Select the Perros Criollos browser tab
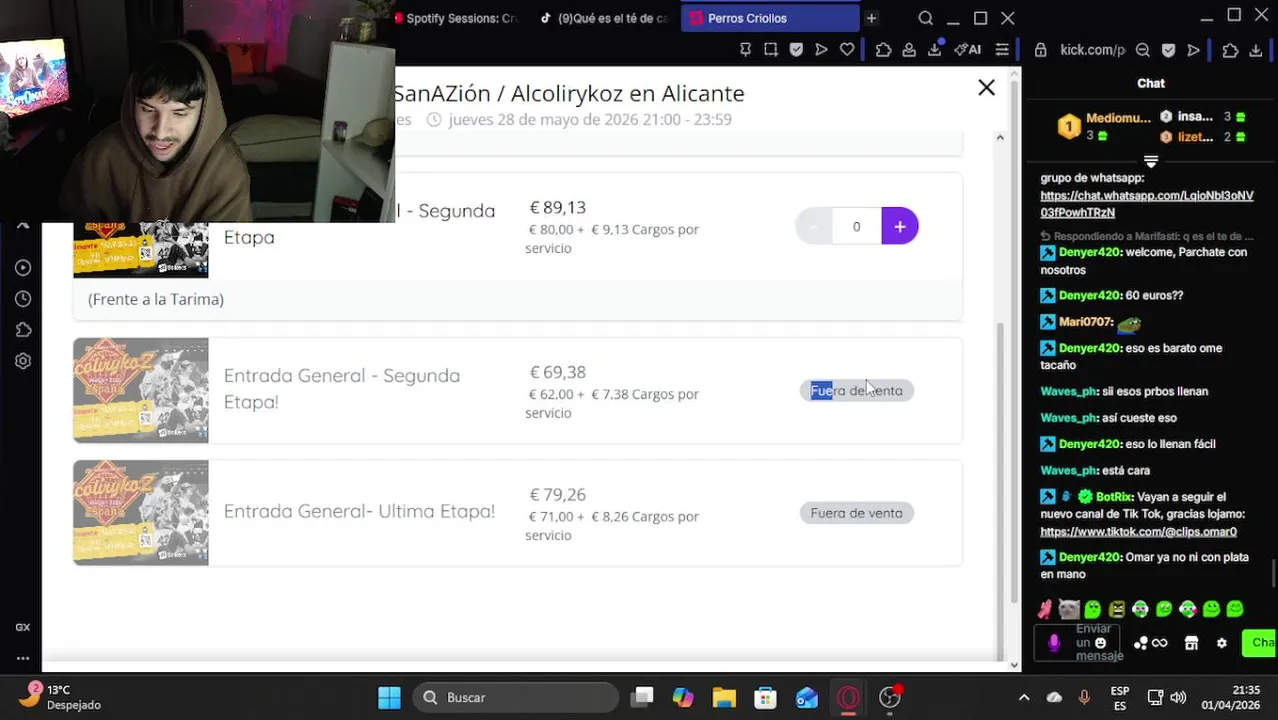Screen dimensions: 1278x720 coord(771,18)
